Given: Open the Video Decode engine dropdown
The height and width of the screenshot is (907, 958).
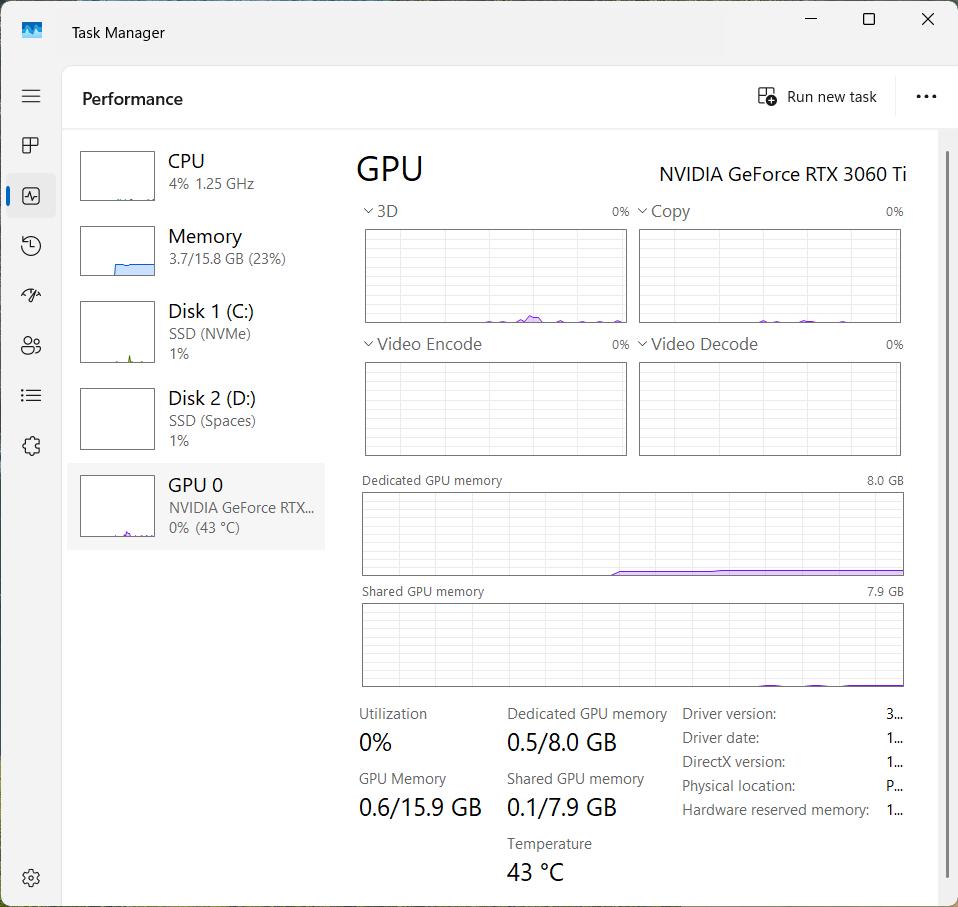Looking at the screenshot, I should click(x=697, y=344).
